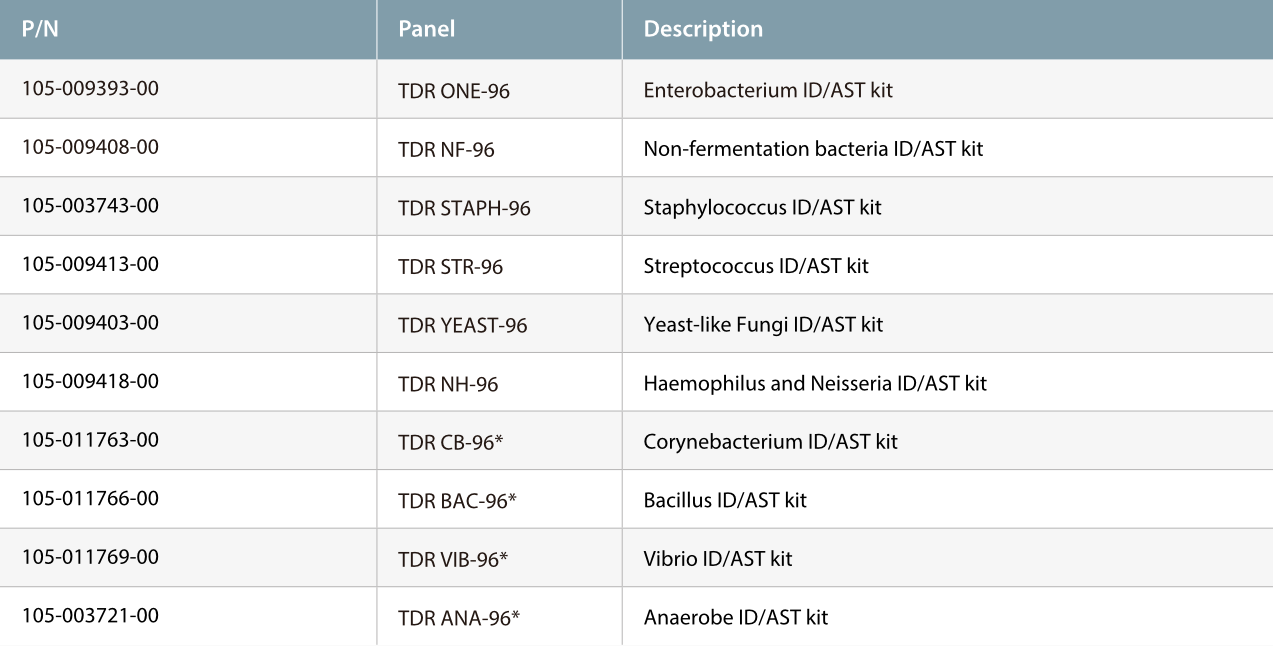
Task: Click Anaerobe ID/AST kit description
Action: coord(736,618)
